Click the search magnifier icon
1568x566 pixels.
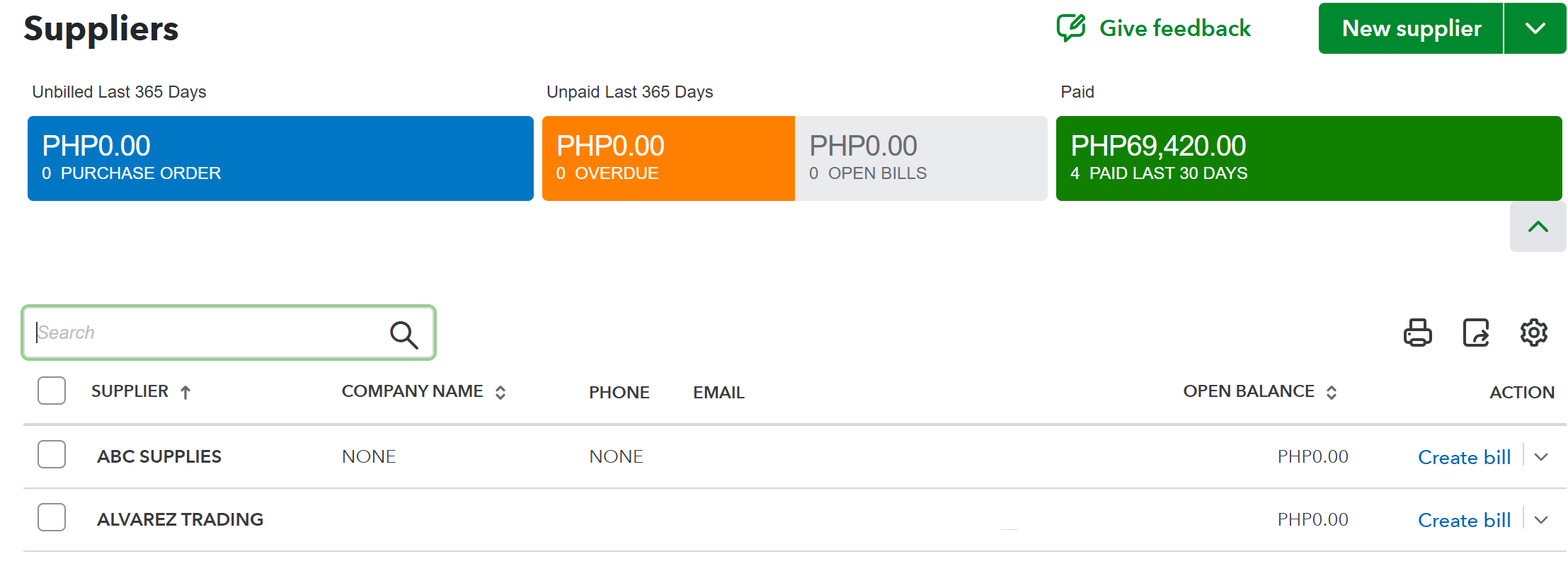coord(404,334)
